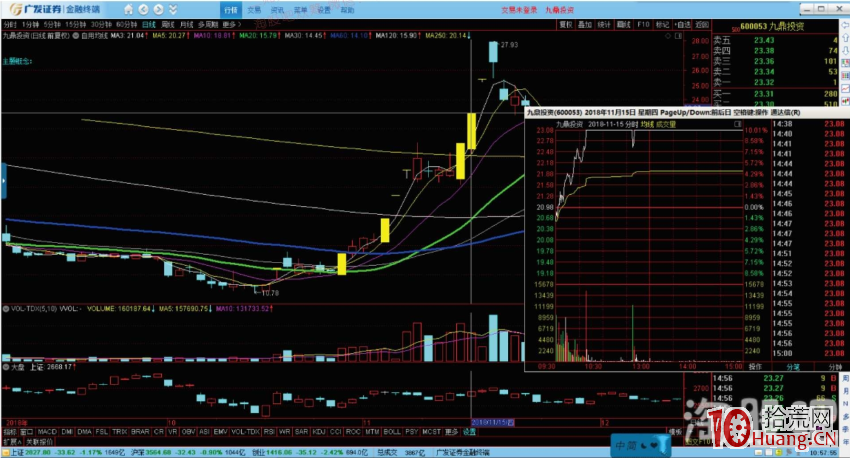Click the 2018/11/15 date marker on timeline
The image size is (850, 458).
click(492, 422)
